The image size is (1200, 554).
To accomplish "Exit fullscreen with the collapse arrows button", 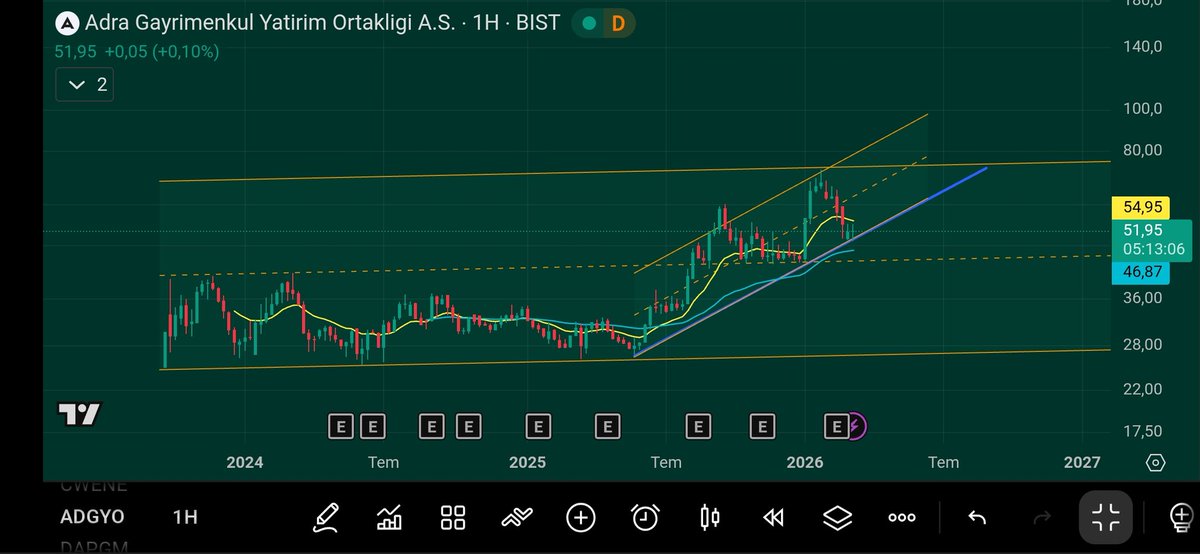I will pos(1106,517).
